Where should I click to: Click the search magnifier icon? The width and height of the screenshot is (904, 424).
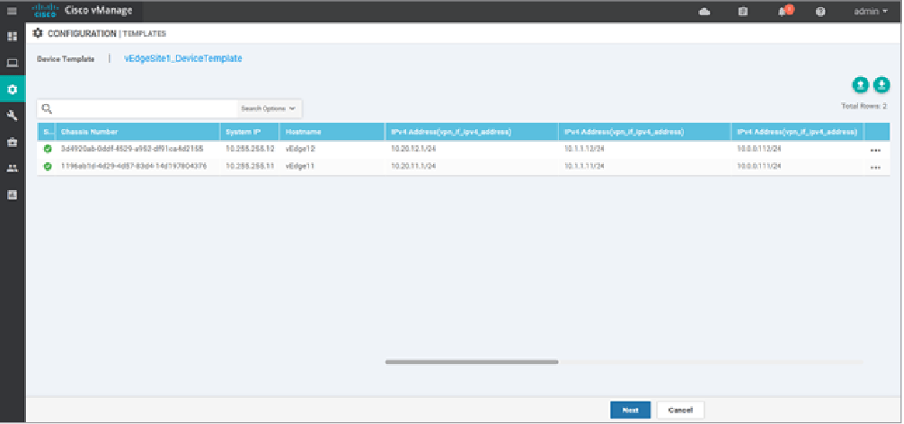tap(47, 108)
